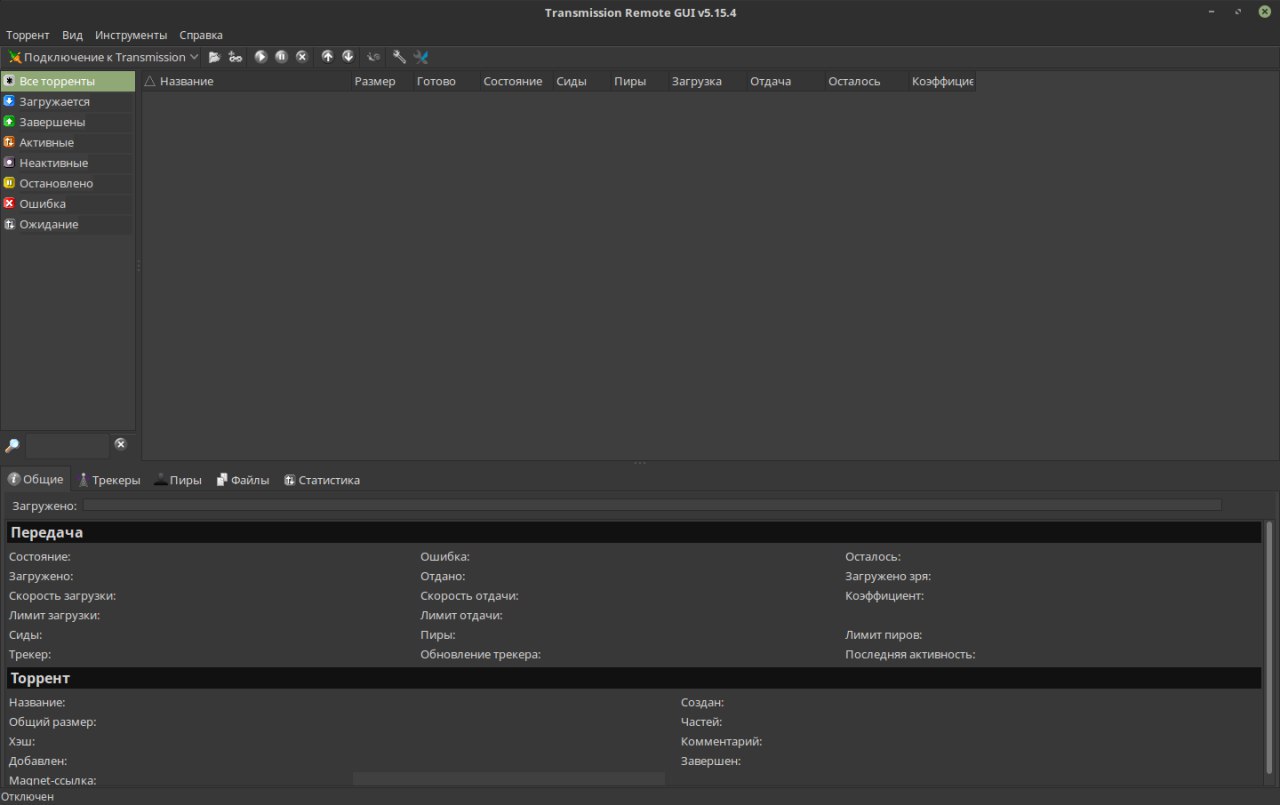Click the add torrent link icon

coord(235,57)
